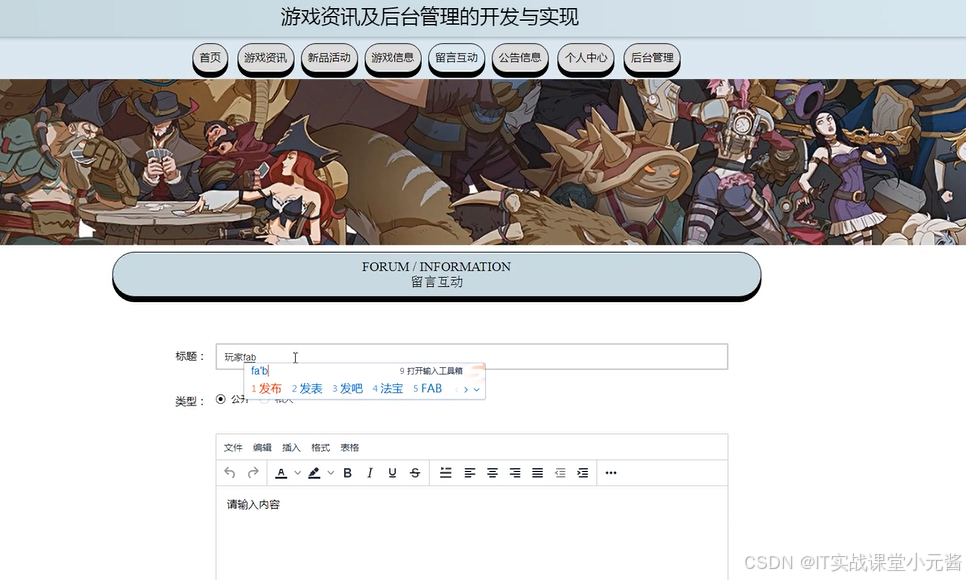Open the 个人中心 page
The width and height of the screenshot is (966, 580).
coord(586,58)
